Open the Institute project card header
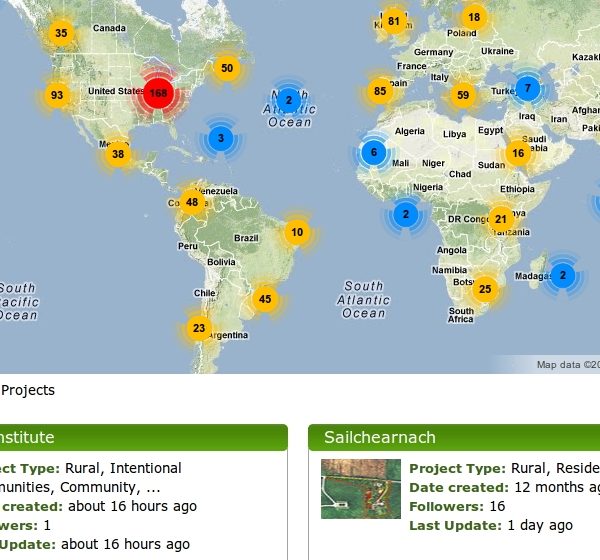Image resolution: width=600 pixels, height=560 pixels. [143, 437]
